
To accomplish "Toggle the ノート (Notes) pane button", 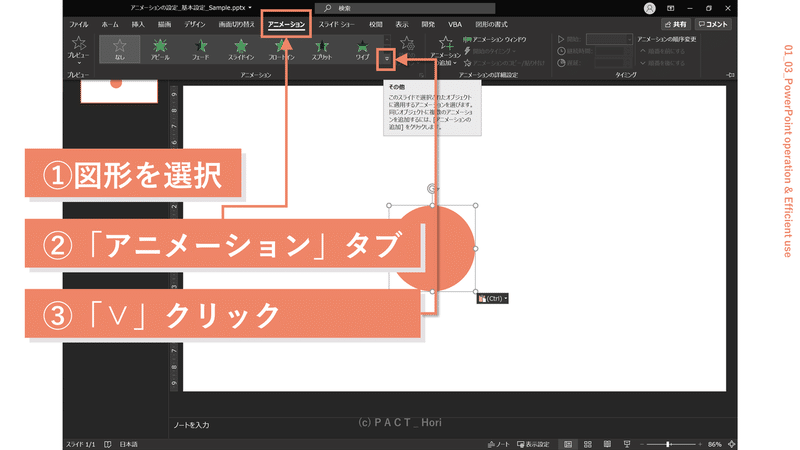I will [498, 444].
